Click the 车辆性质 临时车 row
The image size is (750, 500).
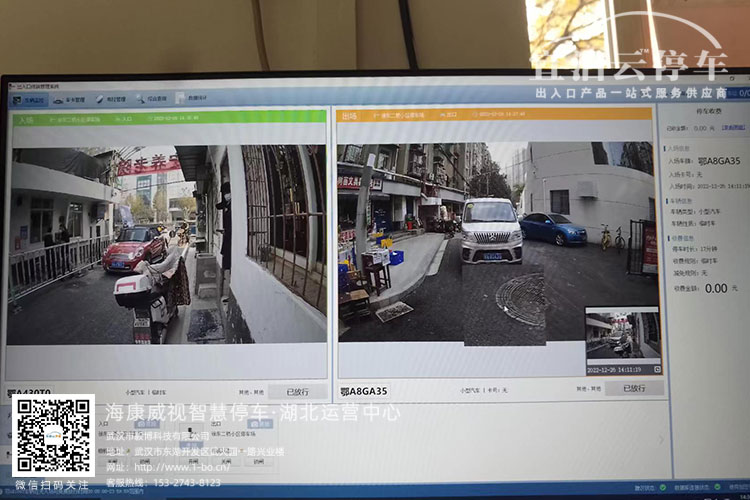point(694,223)
